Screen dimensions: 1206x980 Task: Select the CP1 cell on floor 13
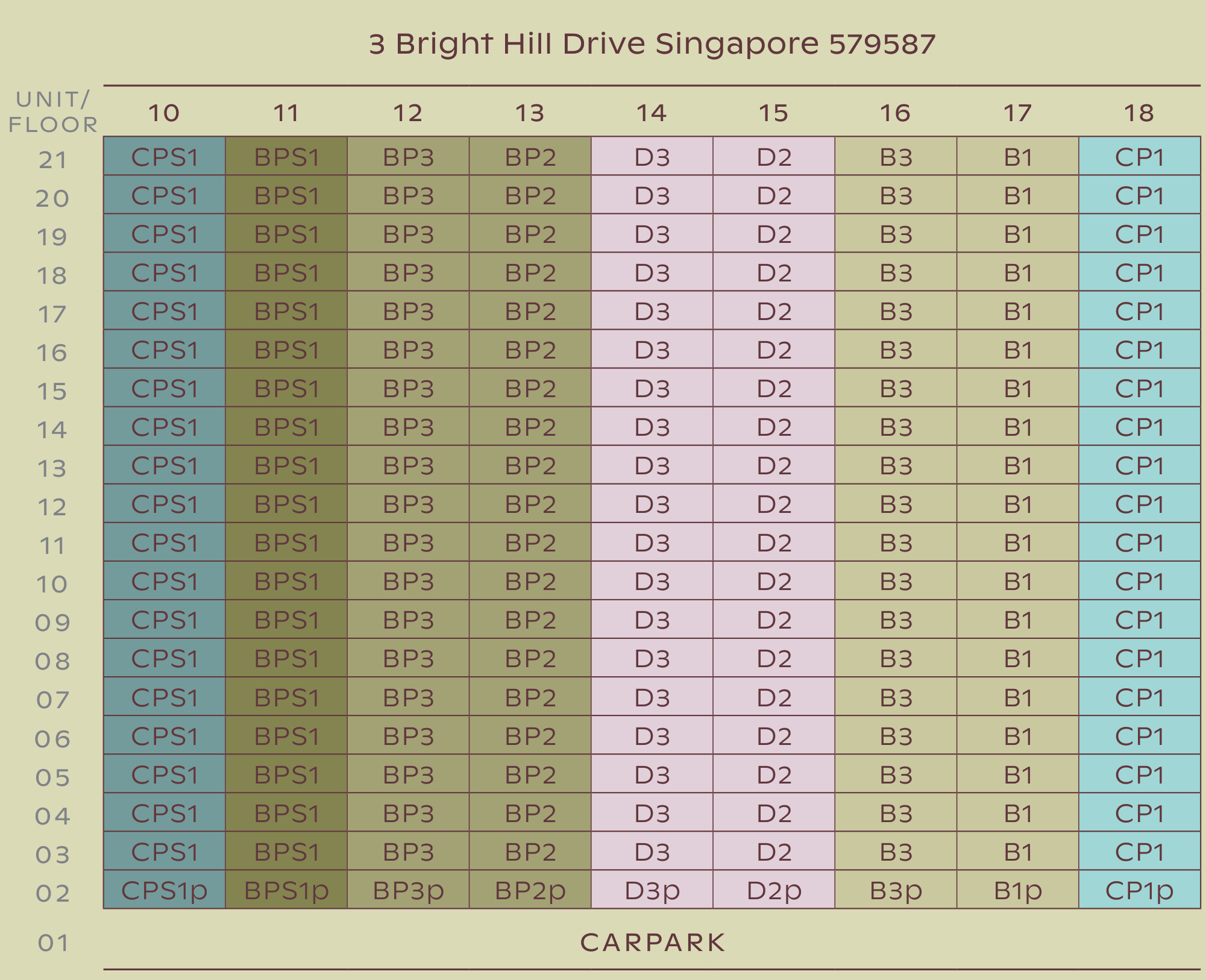[x=1140, y=465]
